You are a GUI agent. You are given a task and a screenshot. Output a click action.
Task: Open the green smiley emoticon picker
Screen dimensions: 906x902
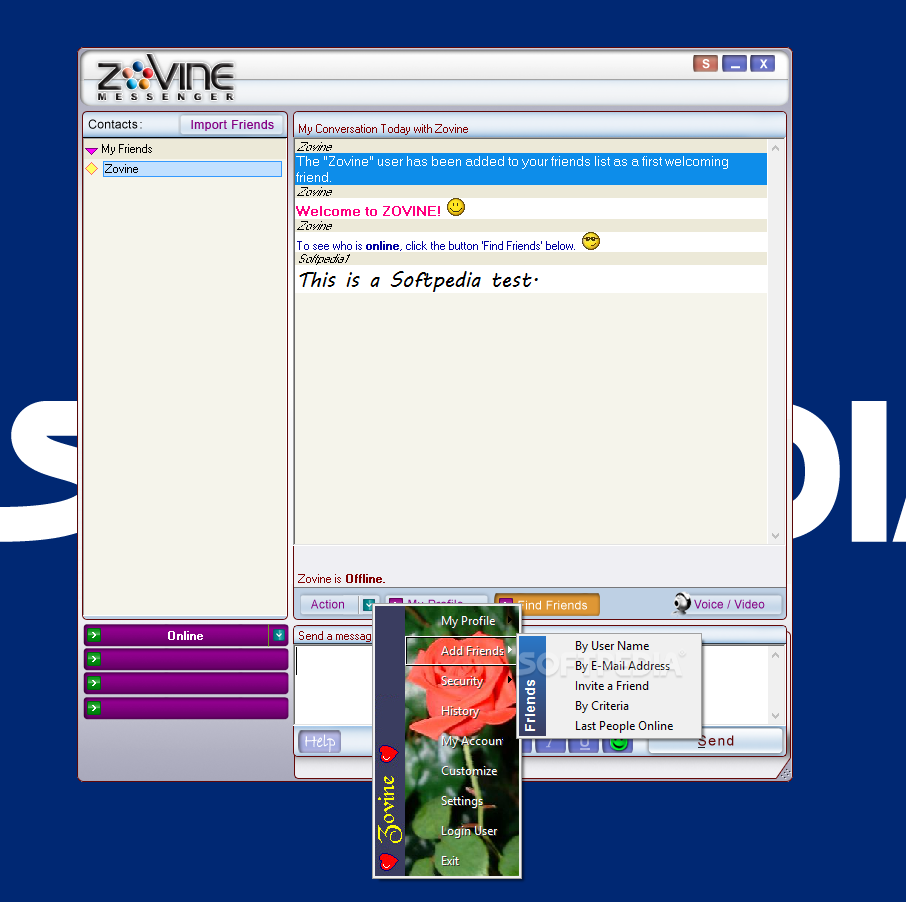(x=618, y=745)
